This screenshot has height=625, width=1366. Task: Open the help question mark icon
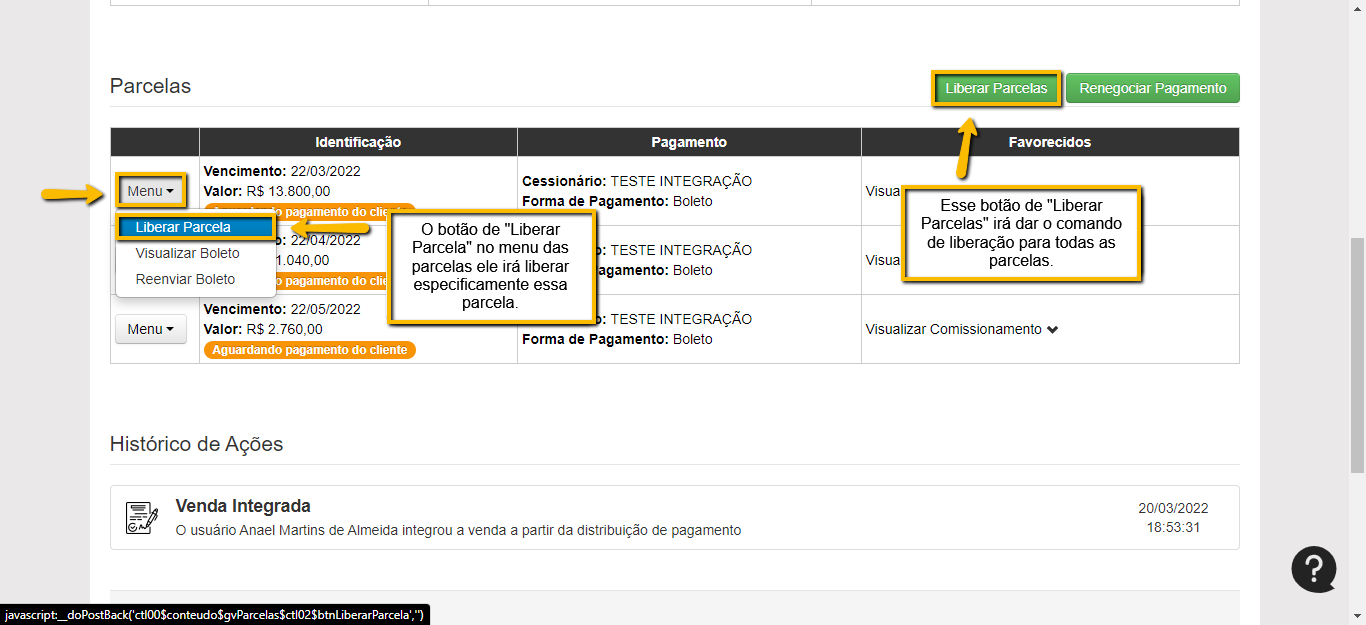1313,569
